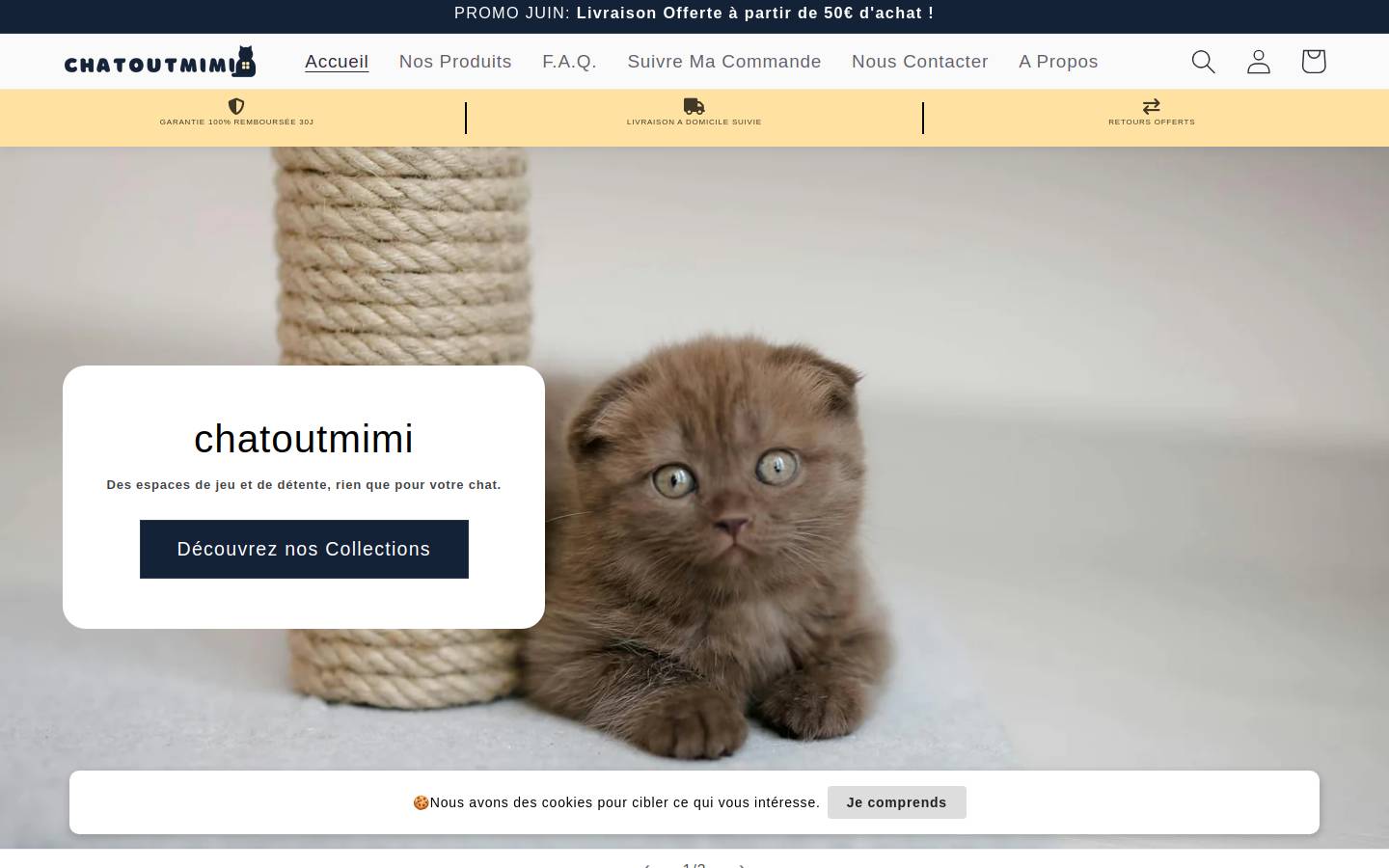Open Suivre Ma Commande
Image resolution: width=1389 pixels, height=868 pixels.
pos(724,62)
